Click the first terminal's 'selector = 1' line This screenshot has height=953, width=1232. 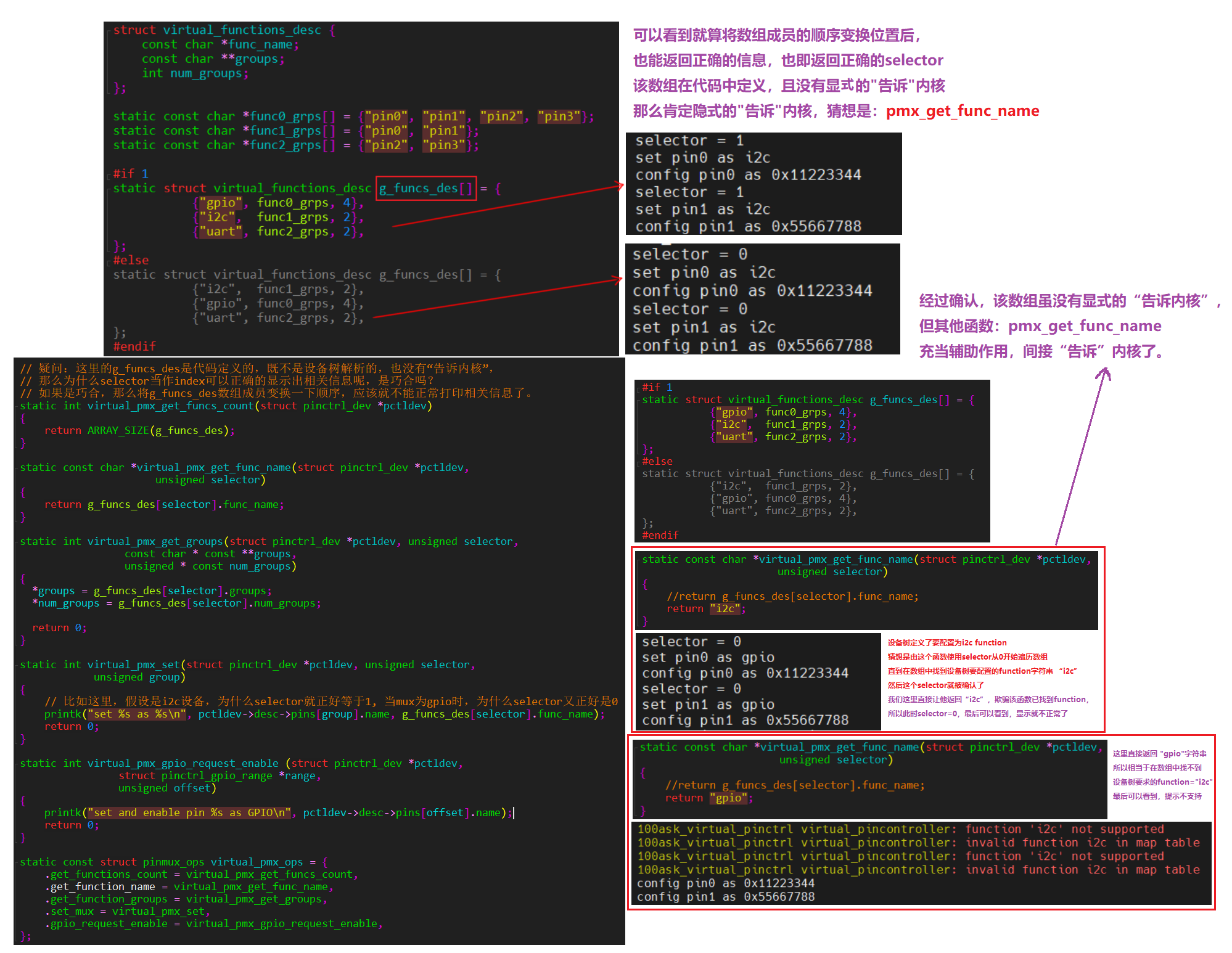pos(689,141)
